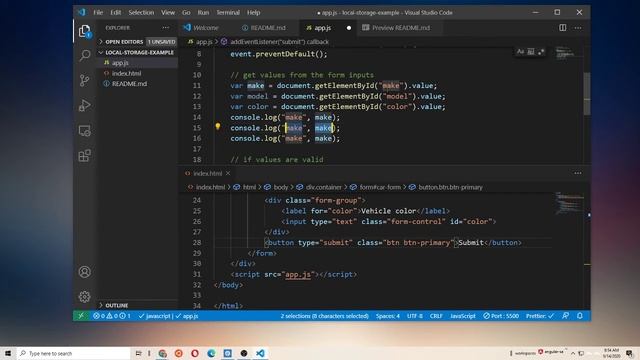Change encoding UTF-8
The width and height of the screenshot is (640, 360).
[x=415, y=316]
